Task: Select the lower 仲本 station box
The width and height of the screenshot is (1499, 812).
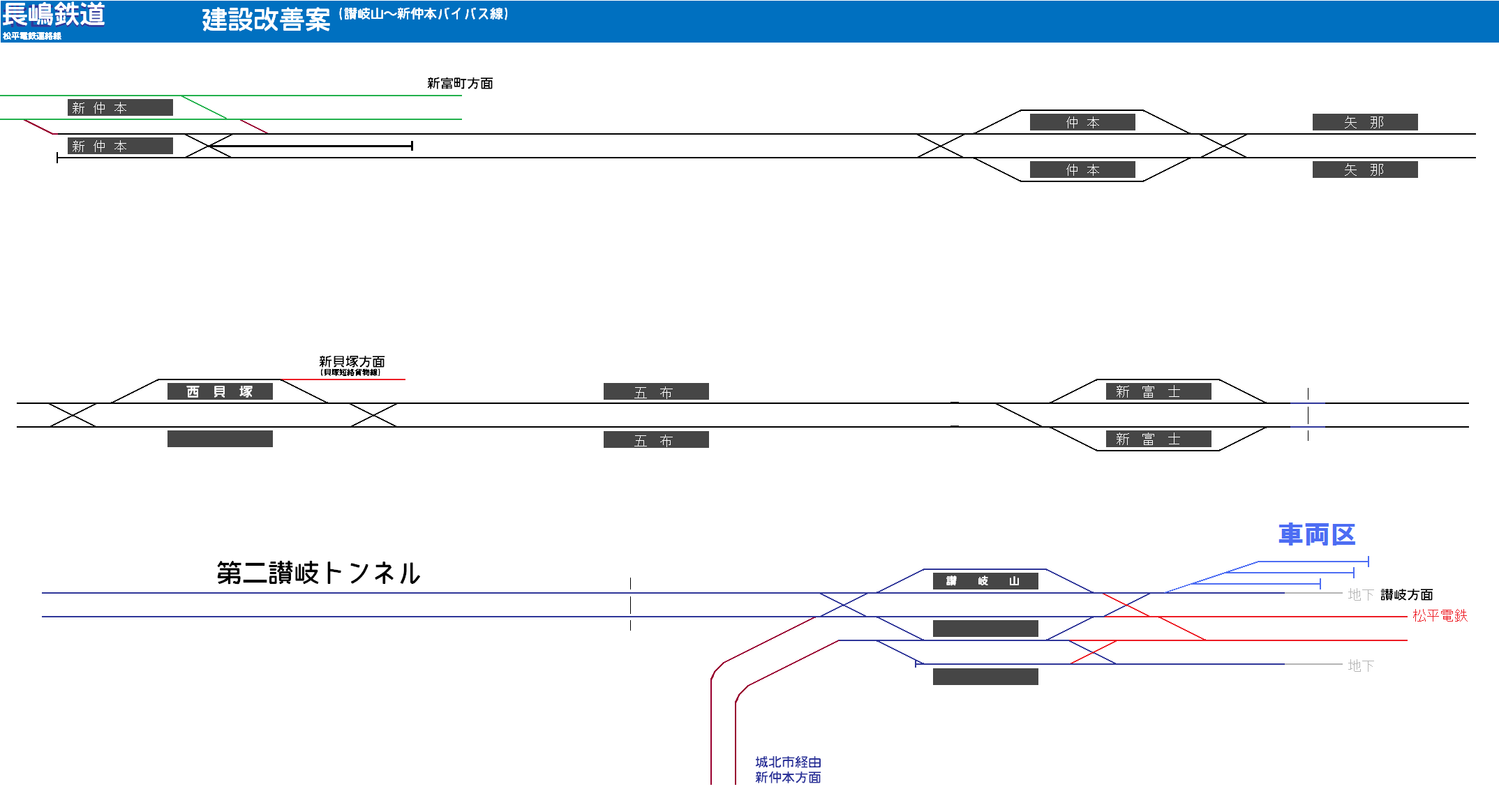Action: [1082, 170]
